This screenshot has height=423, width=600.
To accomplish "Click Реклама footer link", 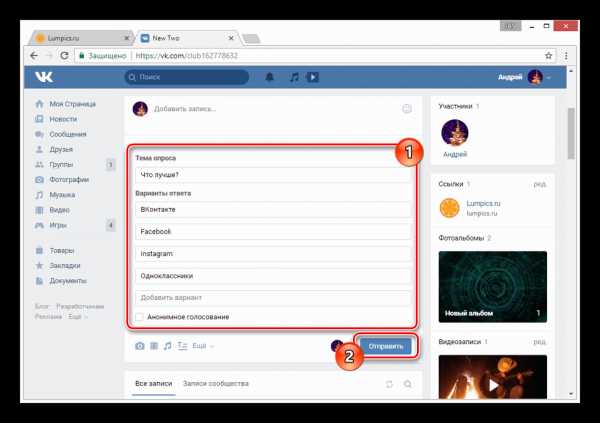I will pos(48,317).
